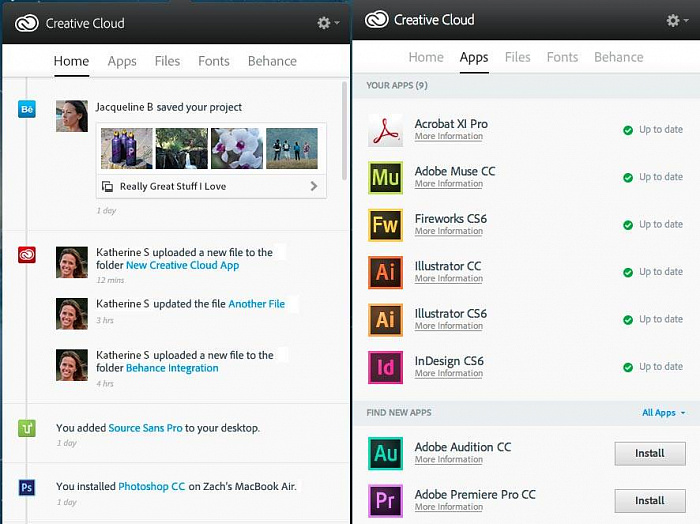Click the Photoshop icon in activity feed

27,487
